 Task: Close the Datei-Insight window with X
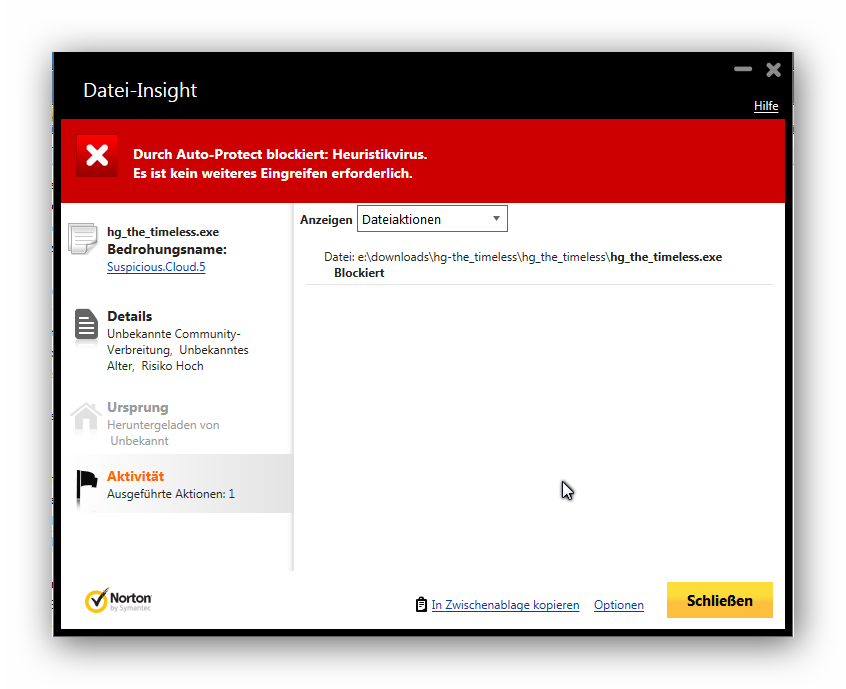click(x=773, y=70)
